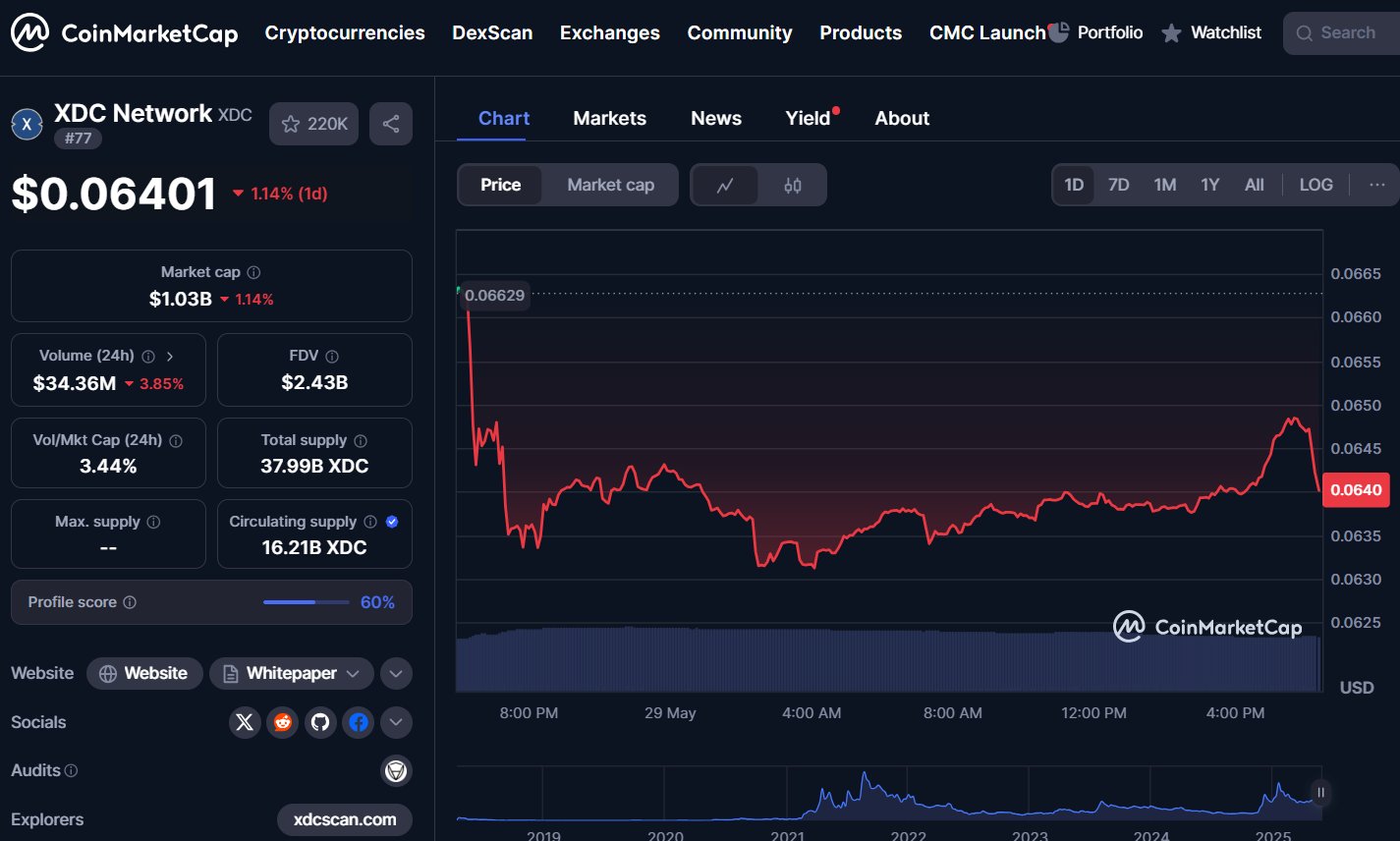Image resolution: width=1400 pixels, height=841 pixels.
Task: Open CMC Launch menu
Action: point(987,32)
